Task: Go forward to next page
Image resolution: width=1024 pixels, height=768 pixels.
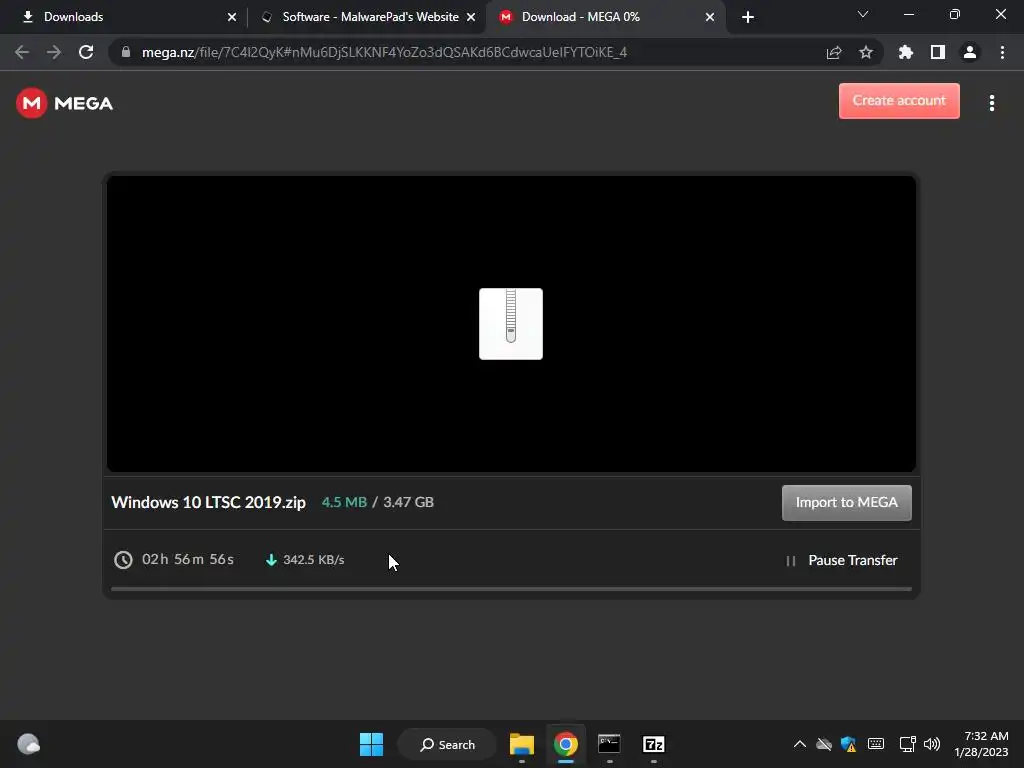Action: click(x=54, y=52)
